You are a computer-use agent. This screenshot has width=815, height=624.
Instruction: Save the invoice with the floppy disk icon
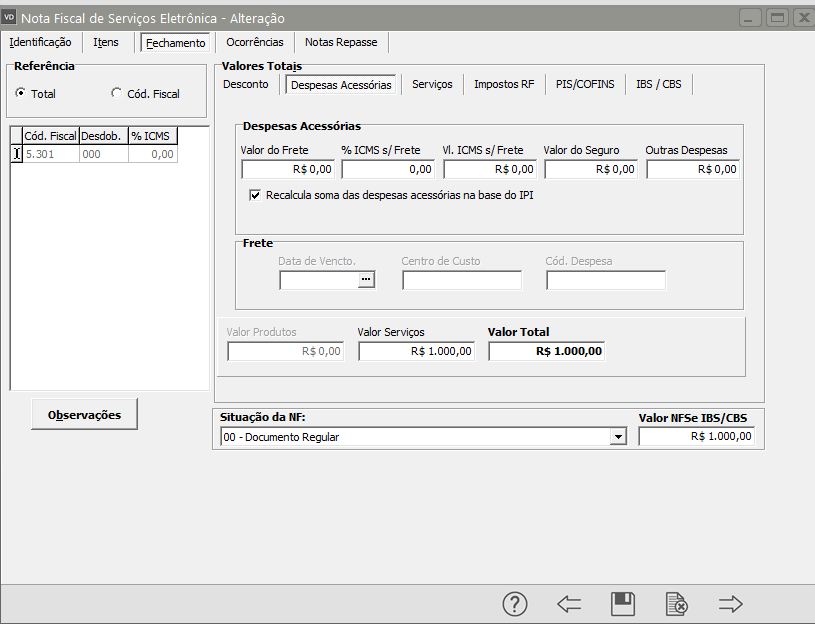(x=623, y=603)
